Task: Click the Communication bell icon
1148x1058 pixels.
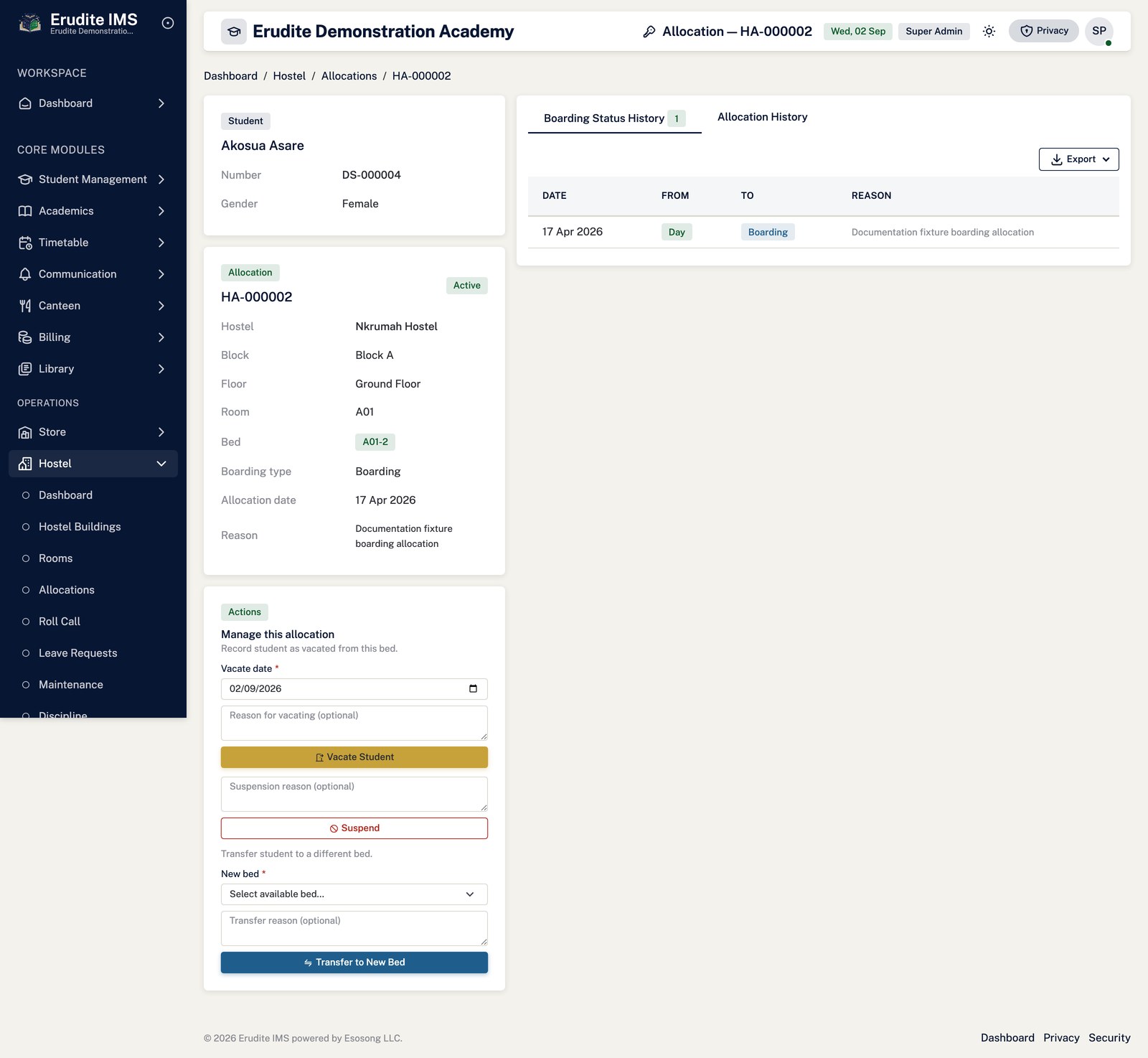Action: click(x=25, y=274)
